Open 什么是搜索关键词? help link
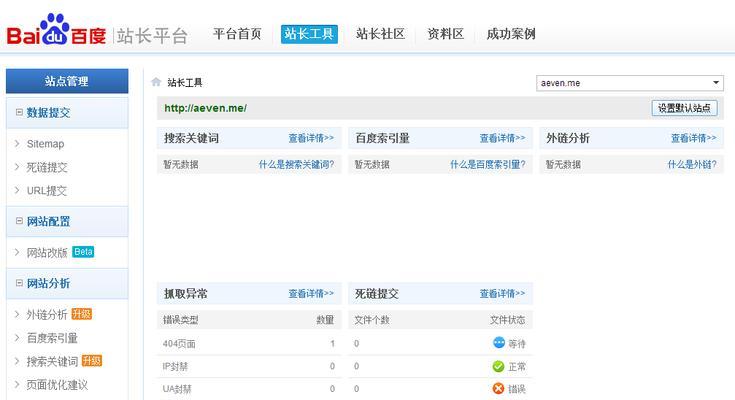Image resolution: width=735 pixels, height=400 pixels. coord(296,164)
